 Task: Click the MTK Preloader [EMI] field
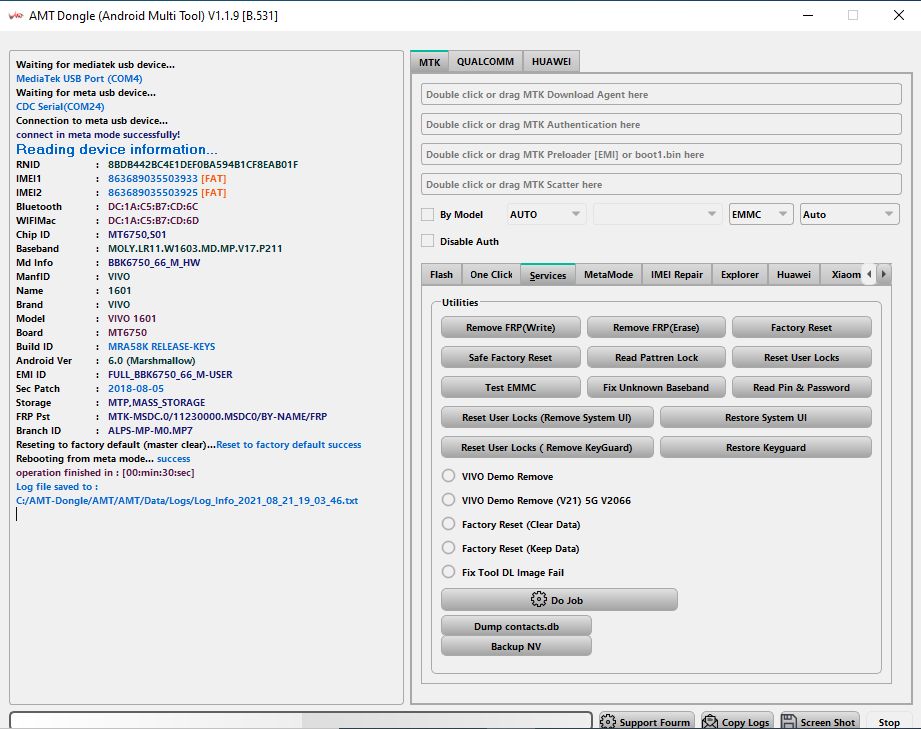pyautogui.click(x=661, y=154)
